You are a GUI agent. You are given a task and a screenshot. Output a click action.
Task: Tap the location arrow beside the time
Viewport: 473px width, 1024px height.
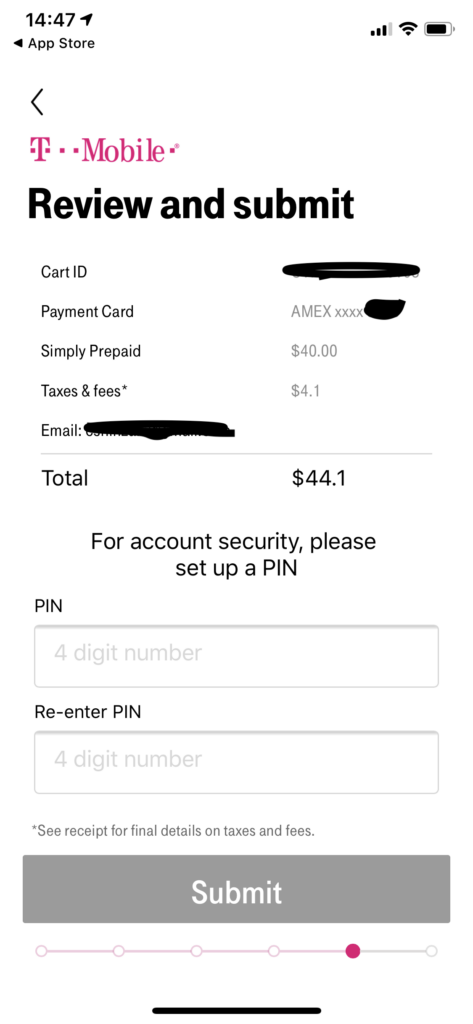coord(86,20)
